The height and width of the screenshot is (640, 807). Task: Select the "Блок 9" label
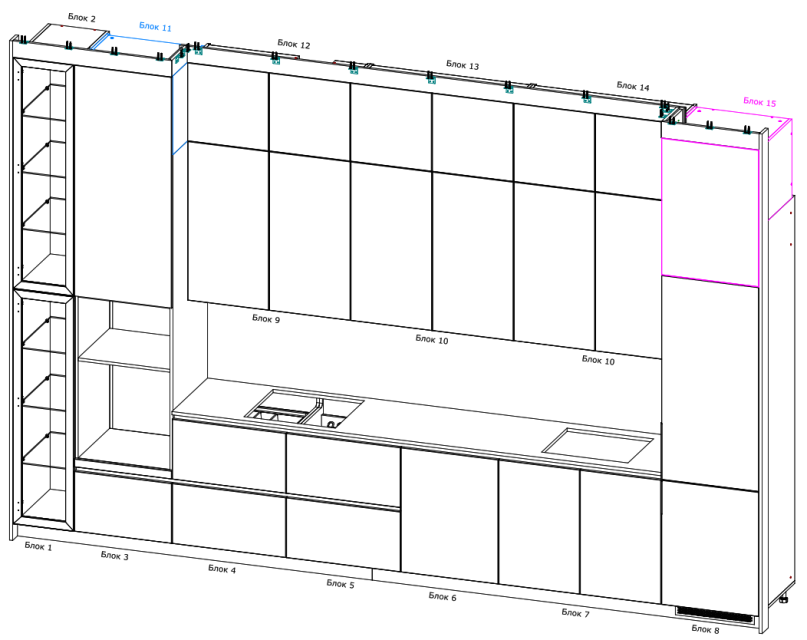tap(266, 319)
